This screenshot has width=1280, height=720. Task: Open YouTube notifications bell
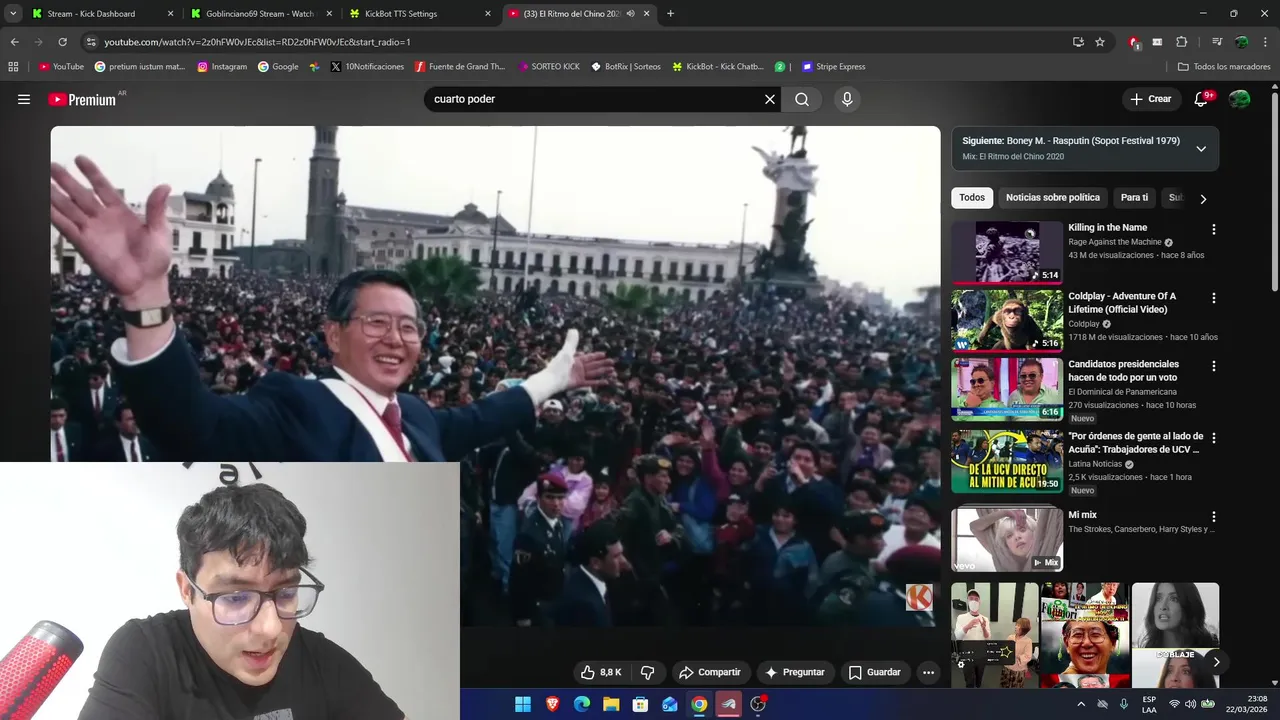(x=1202, y=99)
